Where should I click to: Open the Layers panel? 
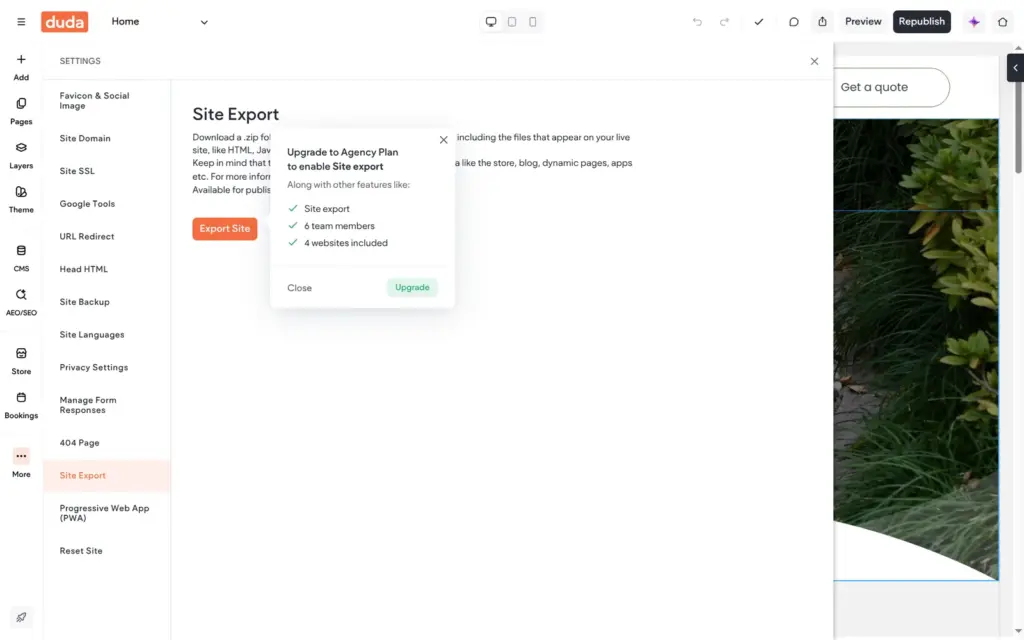(x=21, y=156)
